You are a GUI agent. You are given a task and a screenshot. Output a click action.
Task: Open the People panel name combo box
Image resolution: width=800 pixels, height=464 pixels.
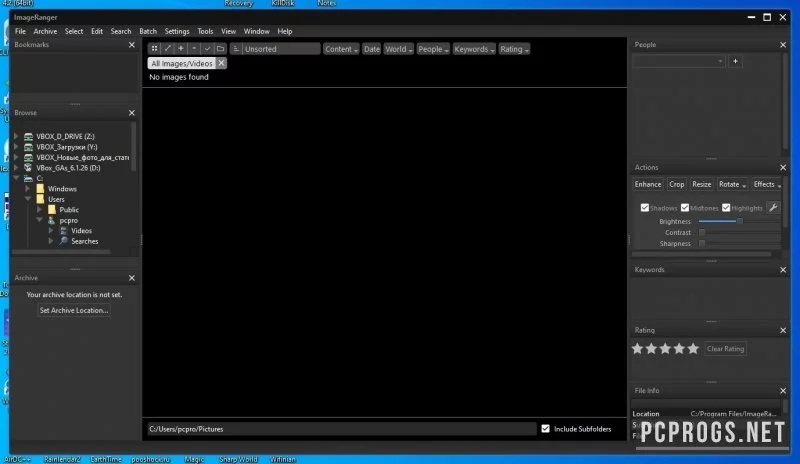(x=679, y=61)
